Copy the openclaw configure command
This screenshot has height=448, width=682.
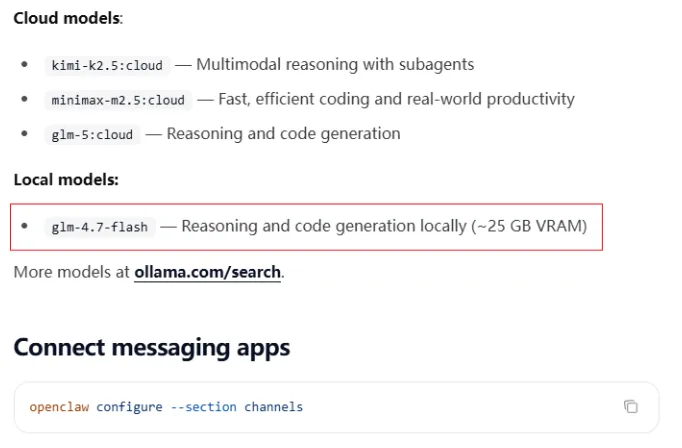click(x=630, y=407)
